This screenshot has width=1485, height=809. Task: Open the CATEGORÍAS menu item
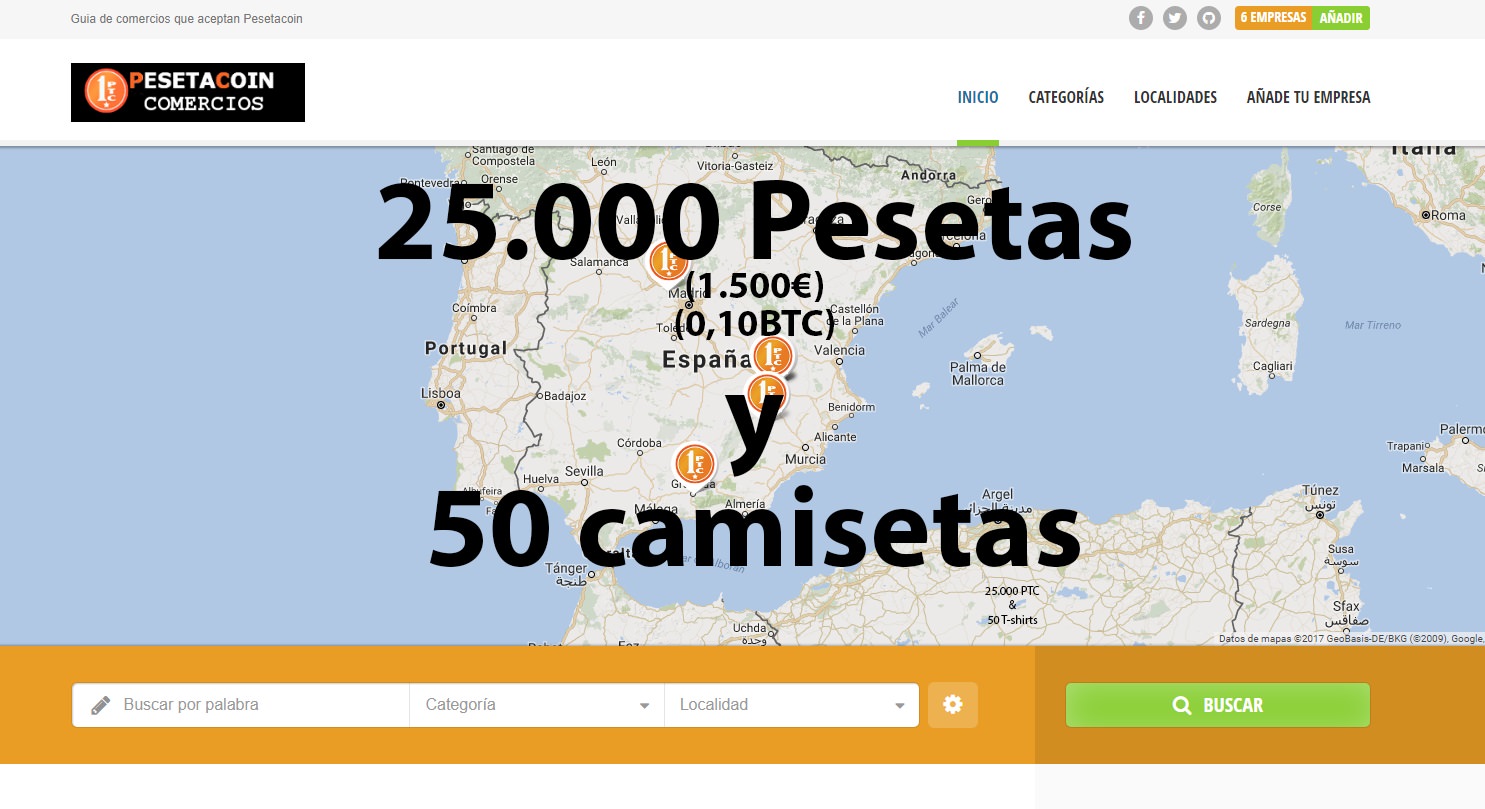pyautogui.click(x=1066, y=97)
